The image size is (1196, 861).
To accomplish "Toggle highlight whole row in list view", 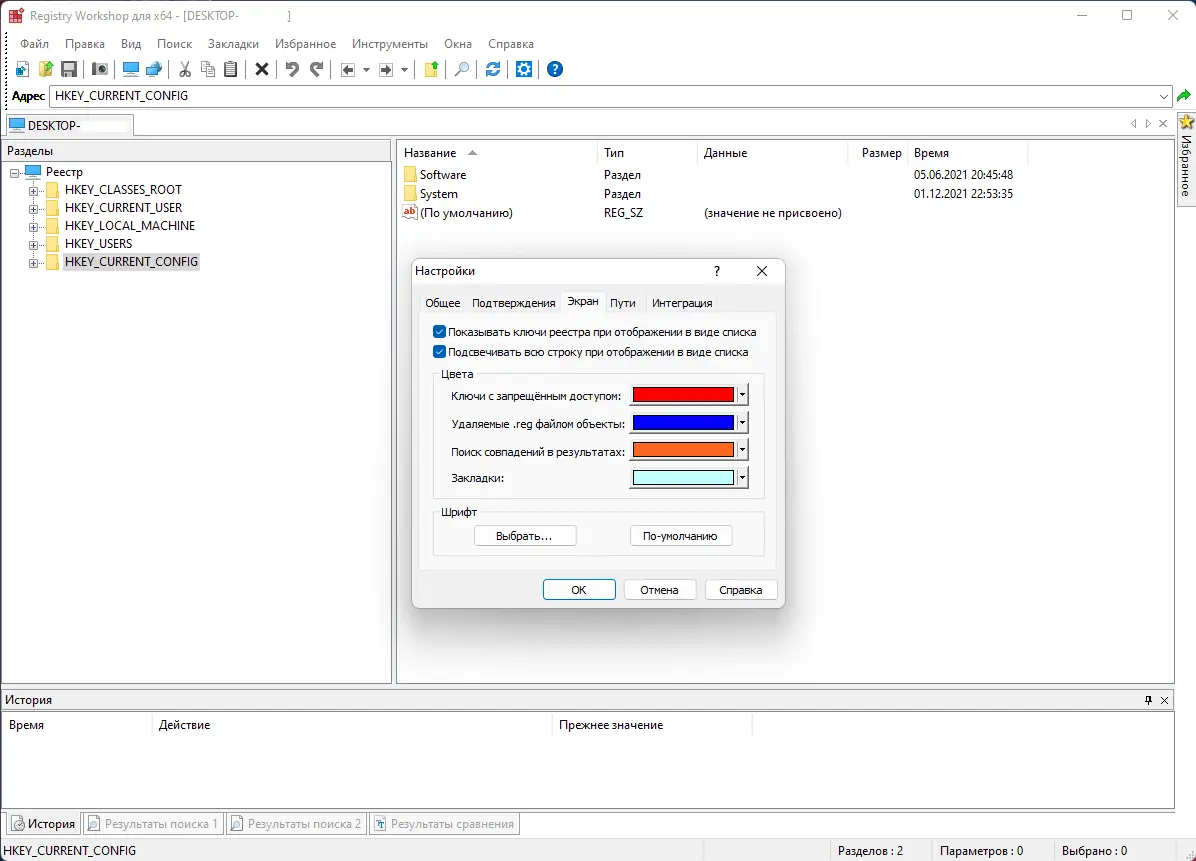I will 439,352.
